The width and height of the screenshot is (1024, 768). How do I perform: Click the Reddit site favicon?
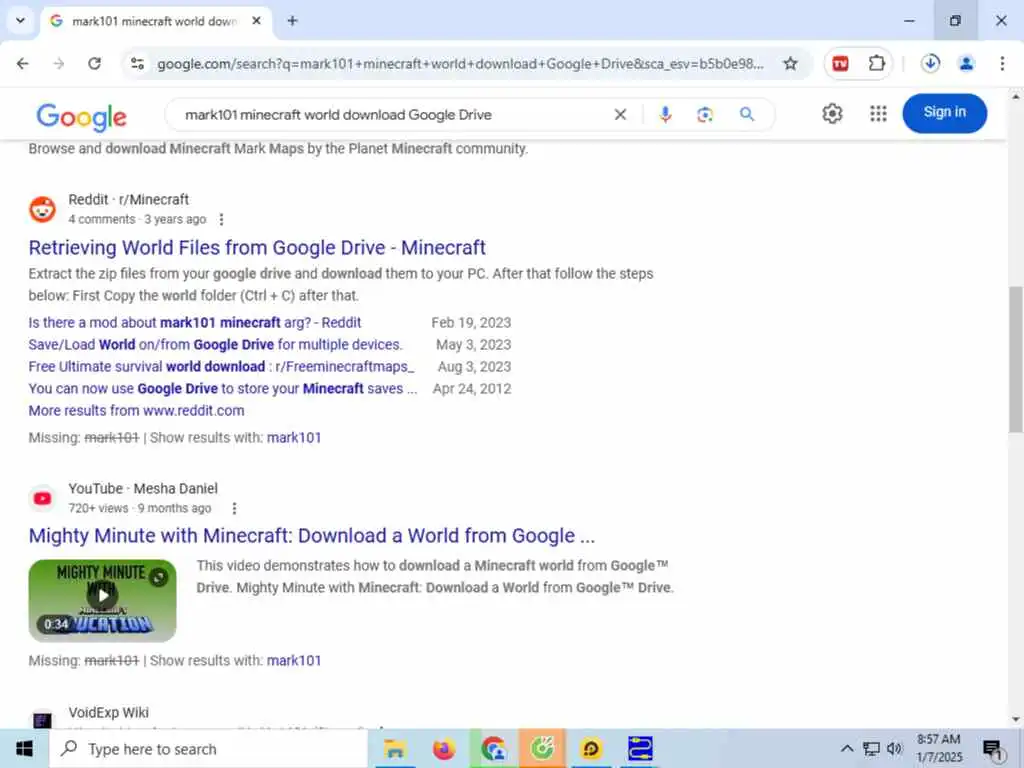pos(42,209)
